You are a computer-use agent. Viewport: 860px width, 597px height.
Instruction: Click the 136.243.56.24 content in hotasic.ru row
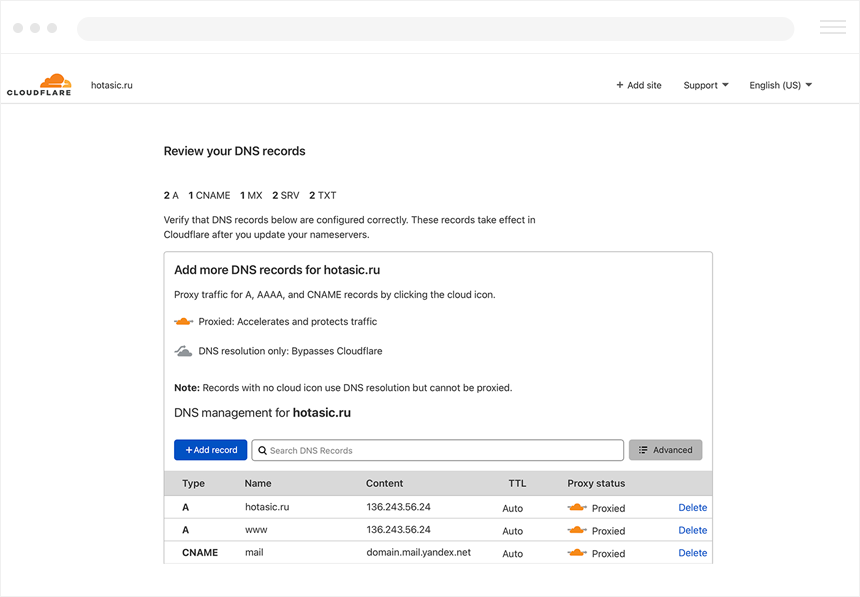[x=398, y=507]
